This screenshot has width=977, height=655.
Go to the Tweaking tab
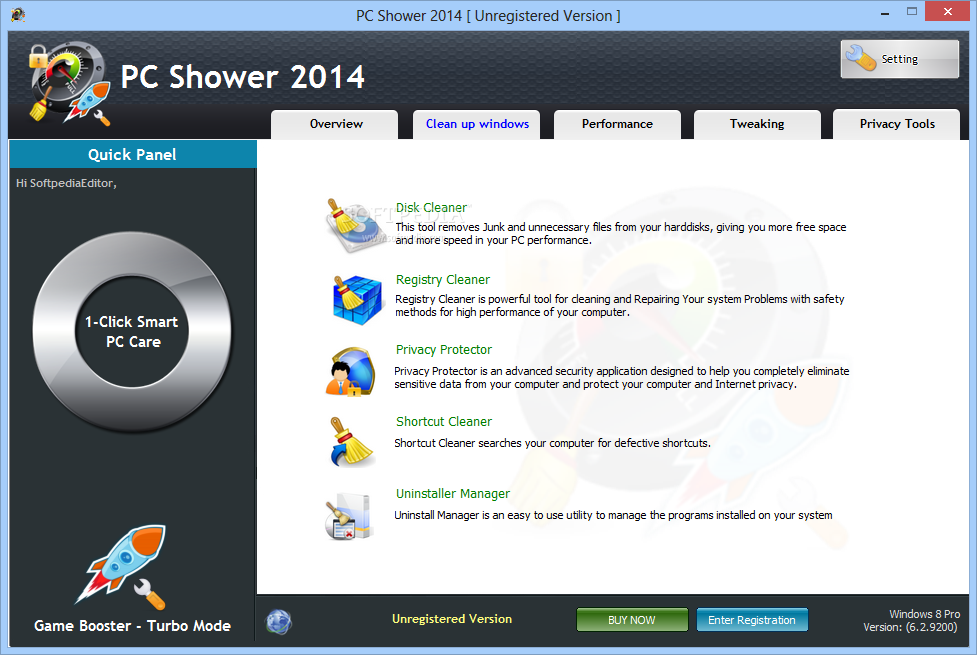coord(757,124)
